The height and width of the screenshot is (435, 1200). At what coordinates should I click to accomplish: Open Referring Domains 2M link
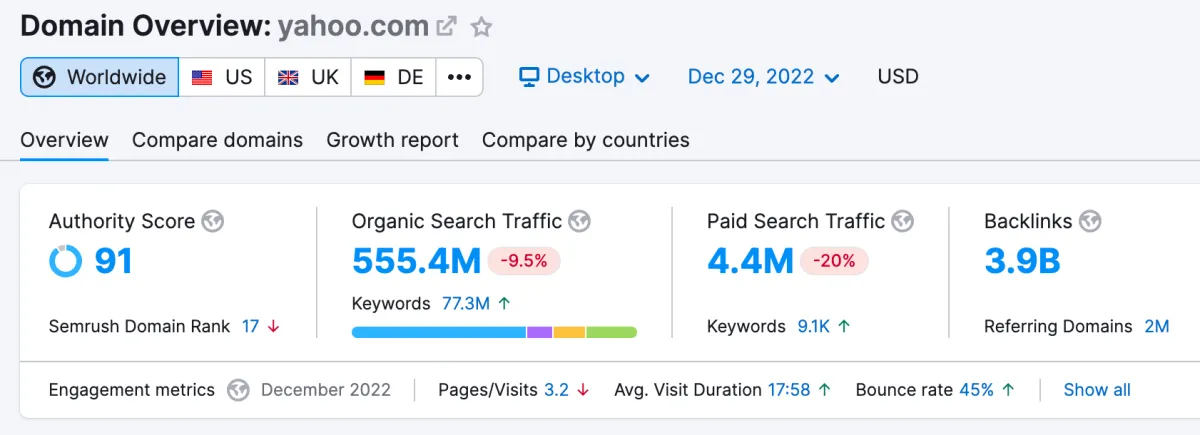[1156, 326]
